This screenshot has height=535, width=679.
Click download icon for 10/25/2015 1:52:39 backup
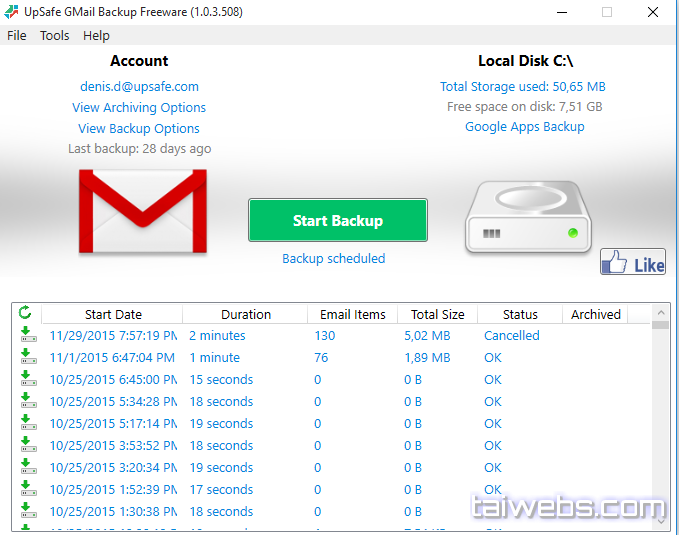click(x=28, y=489)
